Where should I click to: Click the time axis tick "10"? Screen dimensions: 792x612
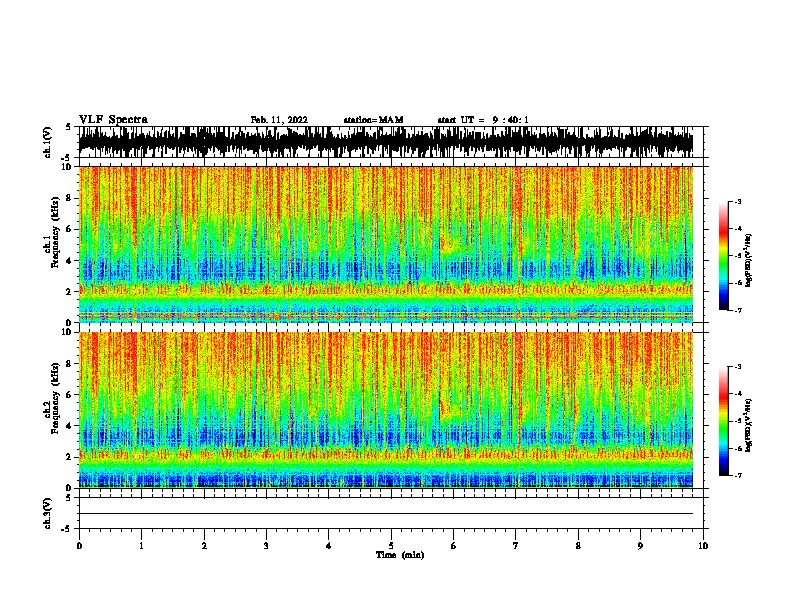click(703, 545)
